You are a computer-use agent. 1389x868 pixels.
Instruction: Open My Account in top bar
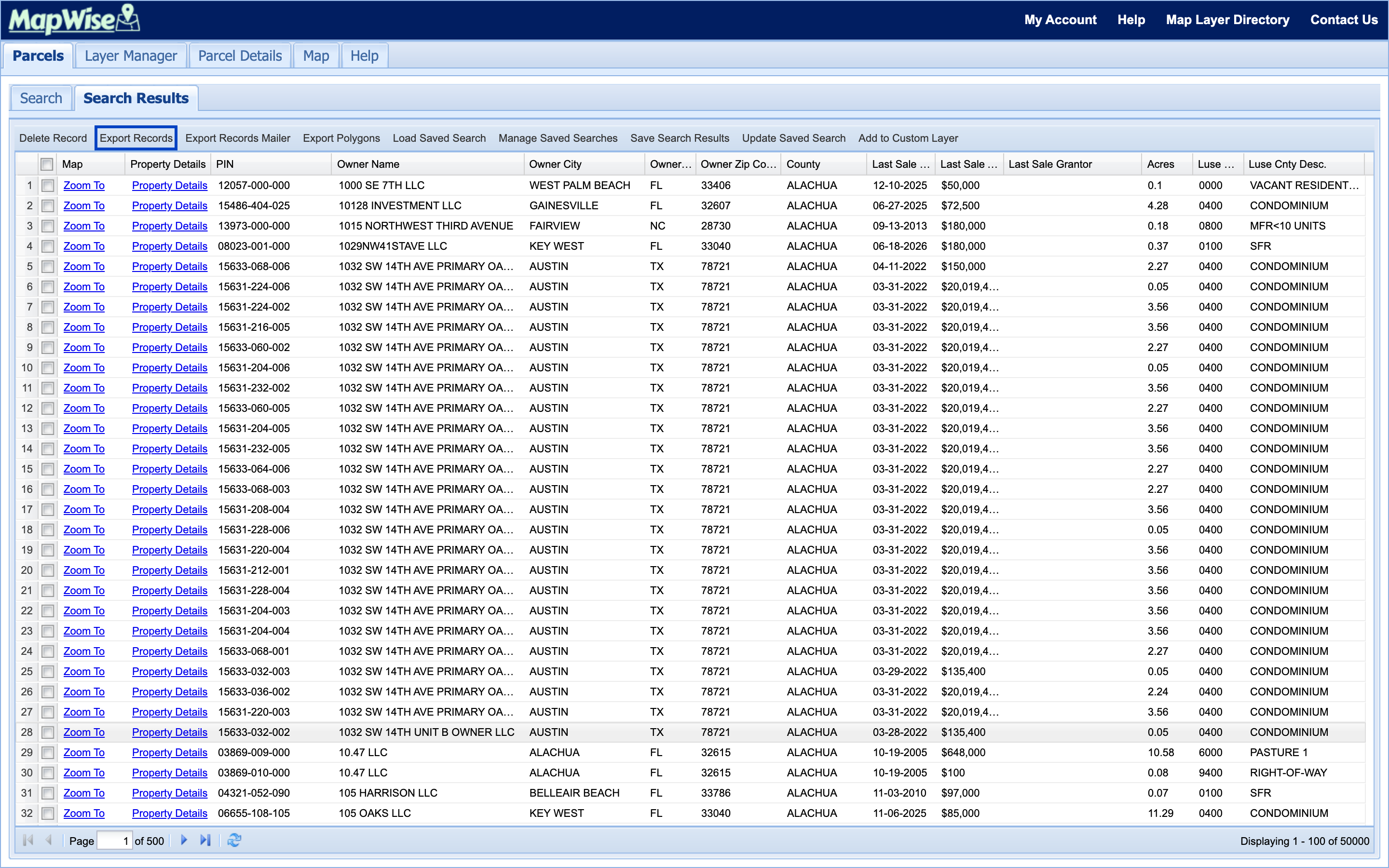tap(1060, 19)
